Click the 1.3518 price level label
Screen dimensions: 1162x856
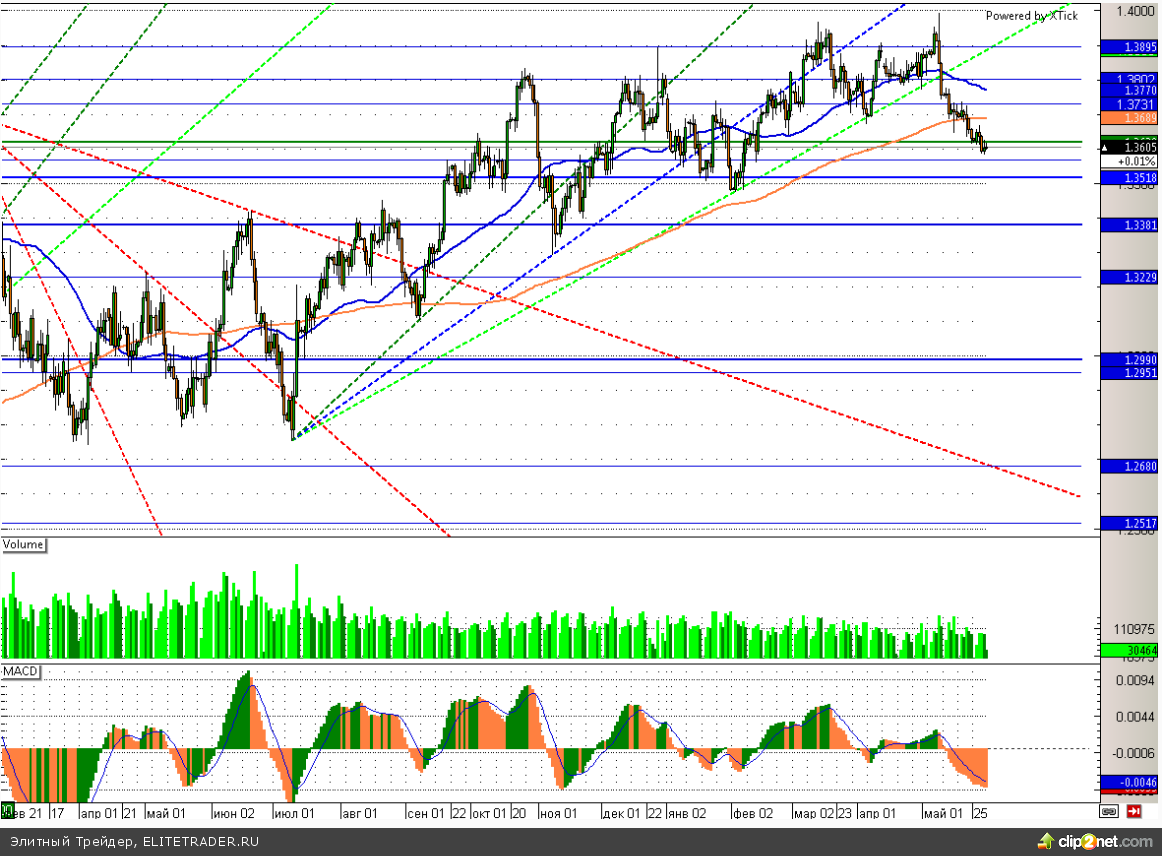click(x=1129, y=178)
